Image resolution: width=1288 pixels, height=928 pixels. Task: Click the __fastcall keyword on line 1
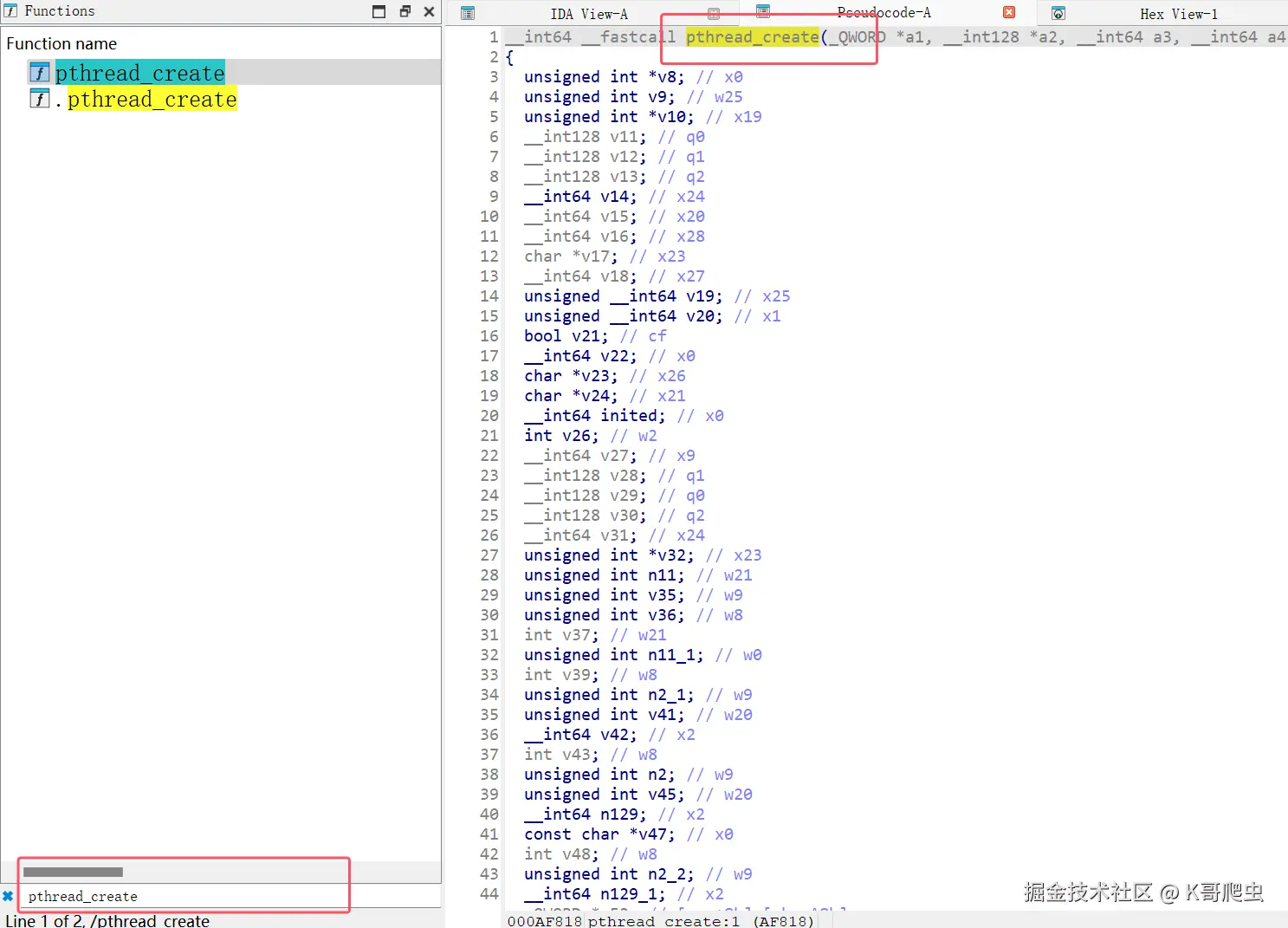click(x=628, y=36)
